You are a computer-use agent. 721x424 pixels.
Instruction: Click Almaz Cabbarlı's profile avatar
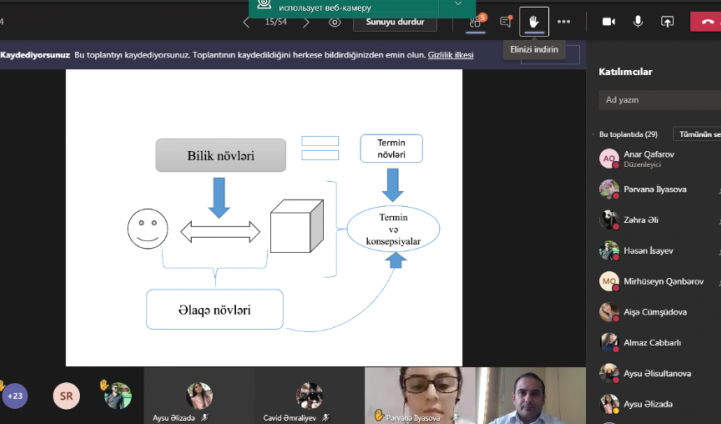click(609, 343)
